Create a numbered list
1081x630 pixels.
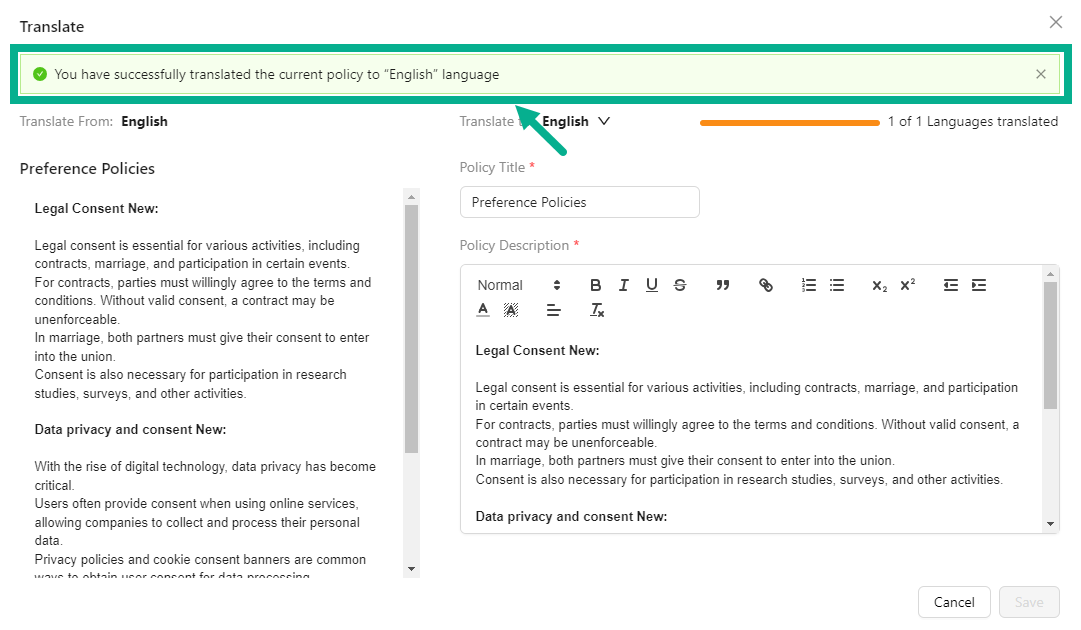click(x=809, y=285)
